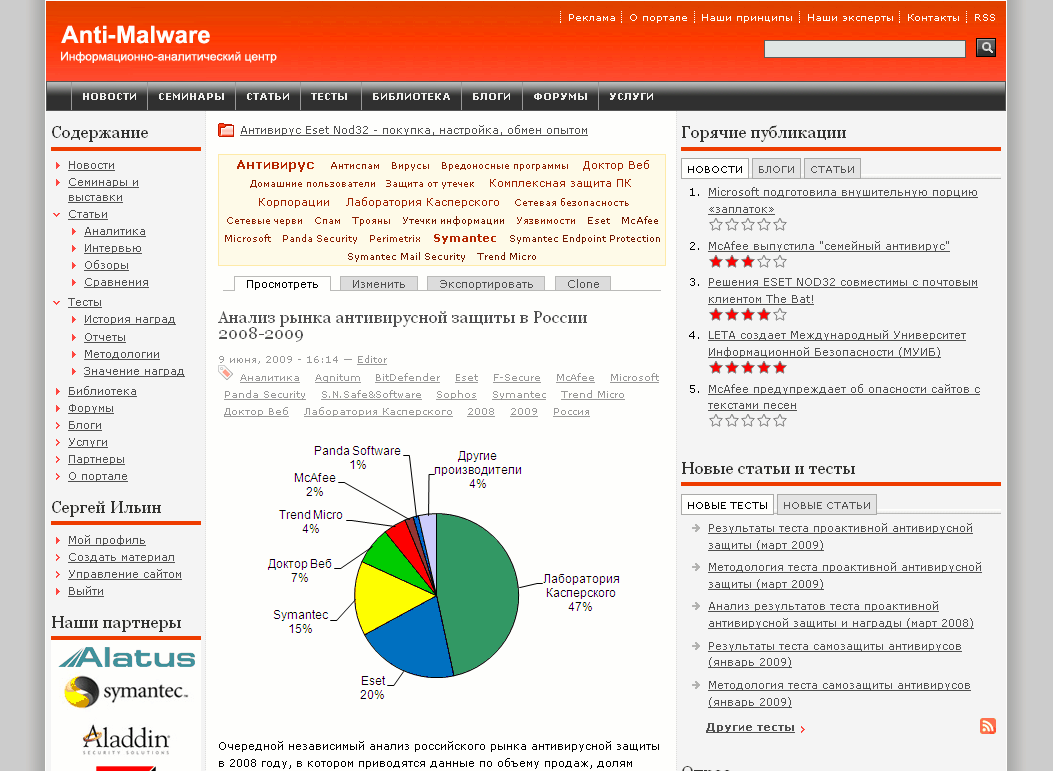Expand the Форумы sidebar arrow
The image size is (1053, 771).
click(58, 408)
